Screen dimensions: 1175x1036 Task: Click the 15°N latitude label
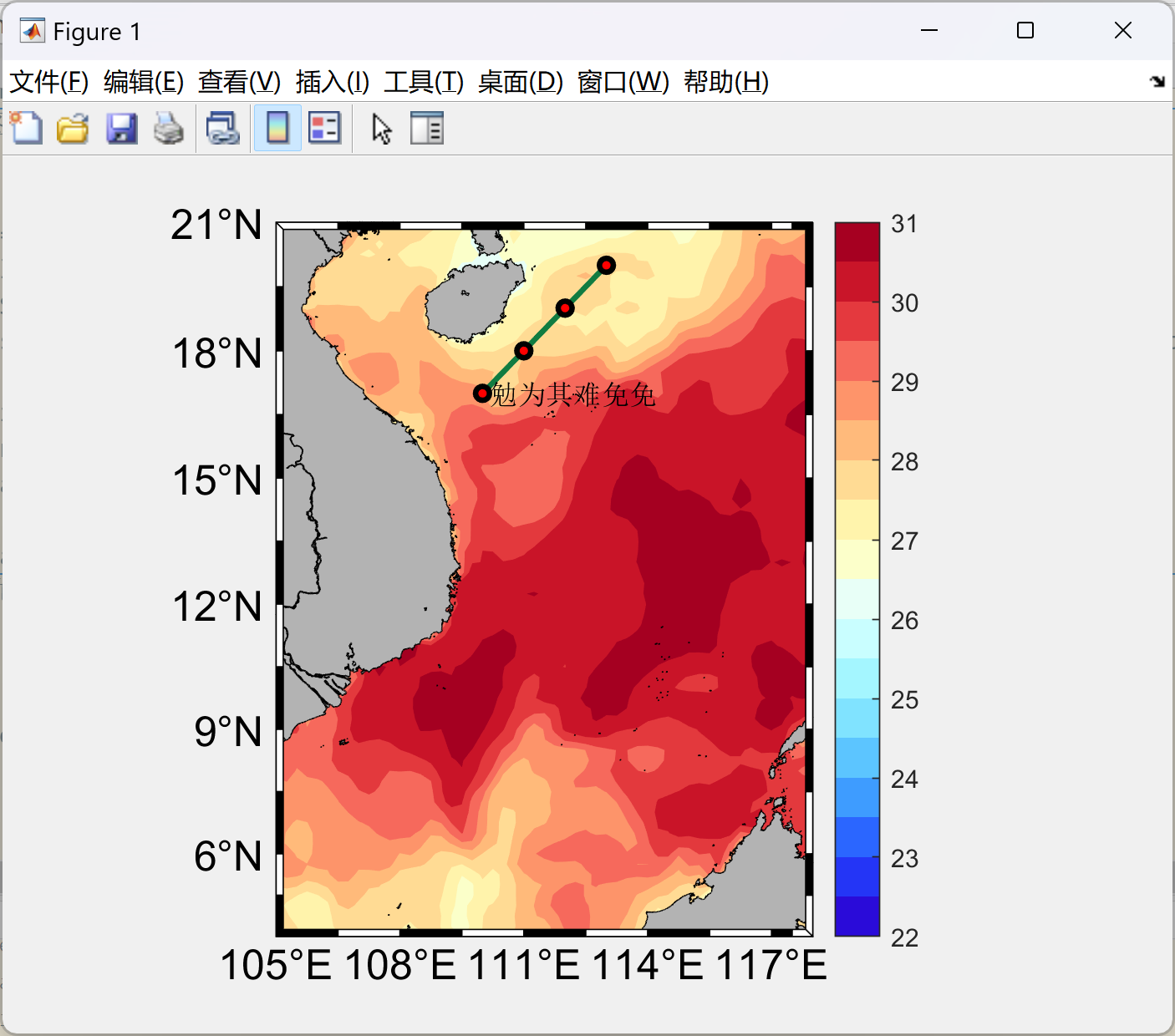[x=217, y=480]
